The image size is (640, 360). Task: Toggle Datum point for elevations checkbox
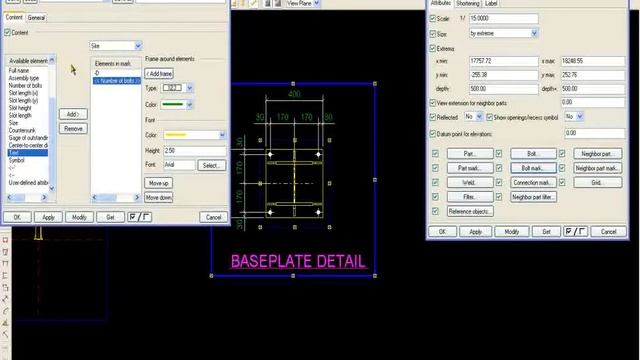tap(433, 133)
